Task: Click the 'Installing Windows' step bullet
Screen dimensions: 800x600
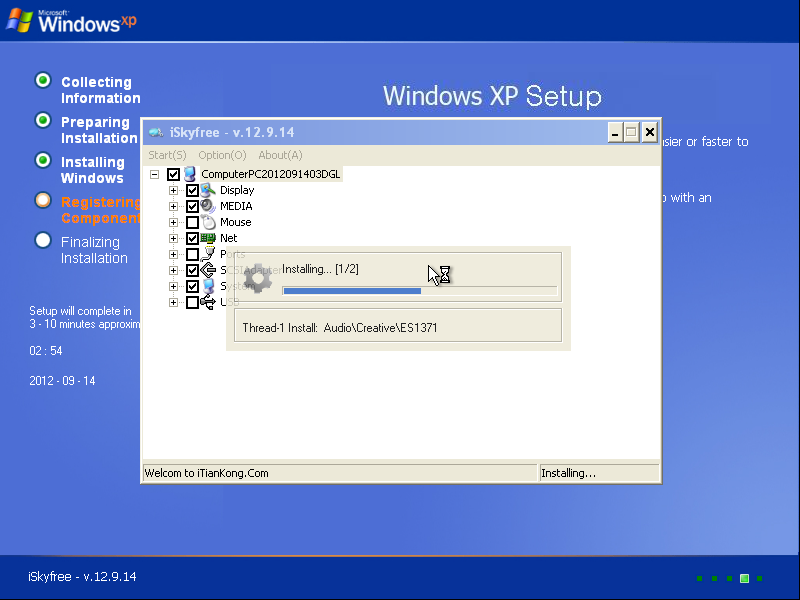Action: pos(43,160)
